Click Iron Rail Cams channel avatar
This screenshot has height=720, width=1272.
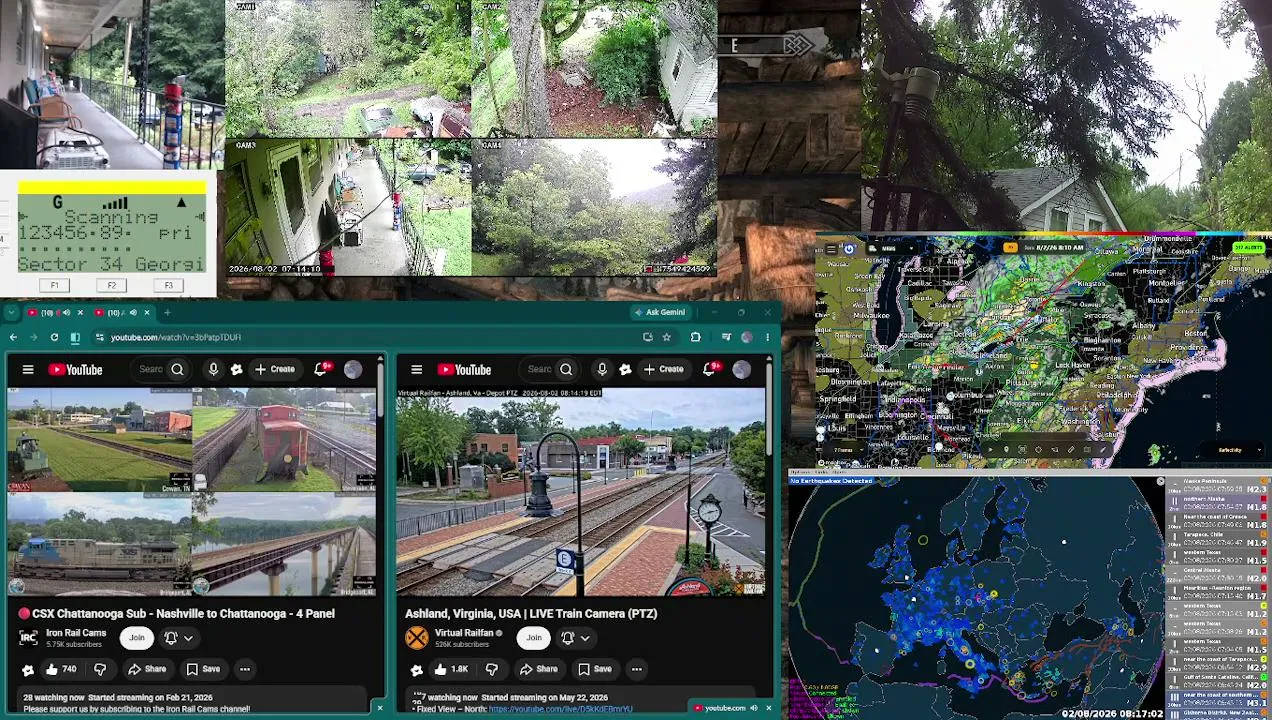[28, 638]
